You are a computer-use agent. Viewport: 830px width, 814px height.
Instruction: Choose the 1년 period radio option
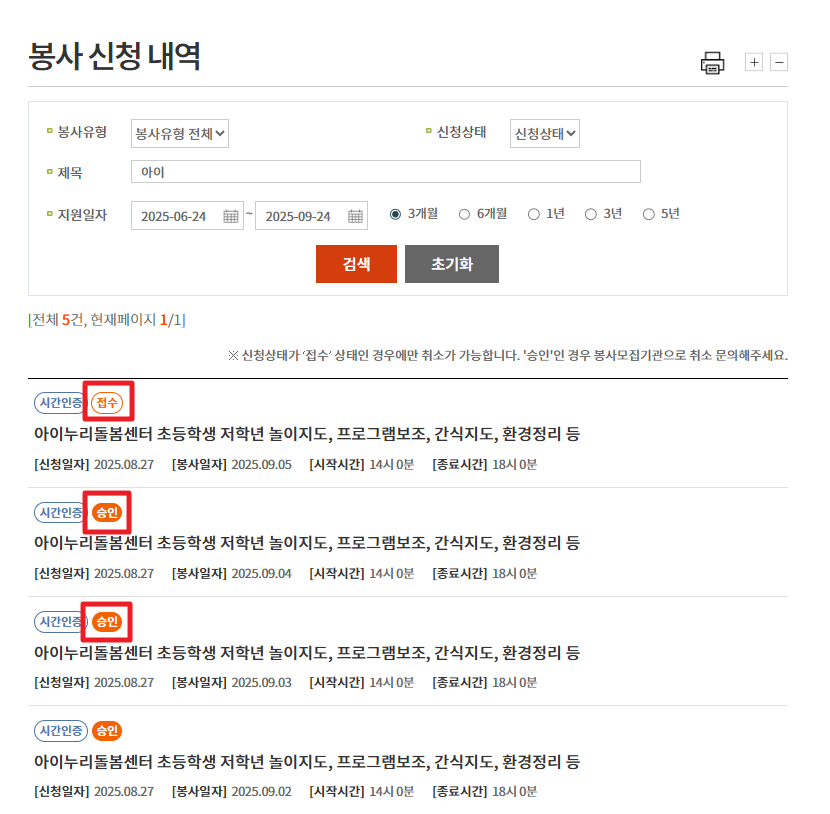(534, 214)
